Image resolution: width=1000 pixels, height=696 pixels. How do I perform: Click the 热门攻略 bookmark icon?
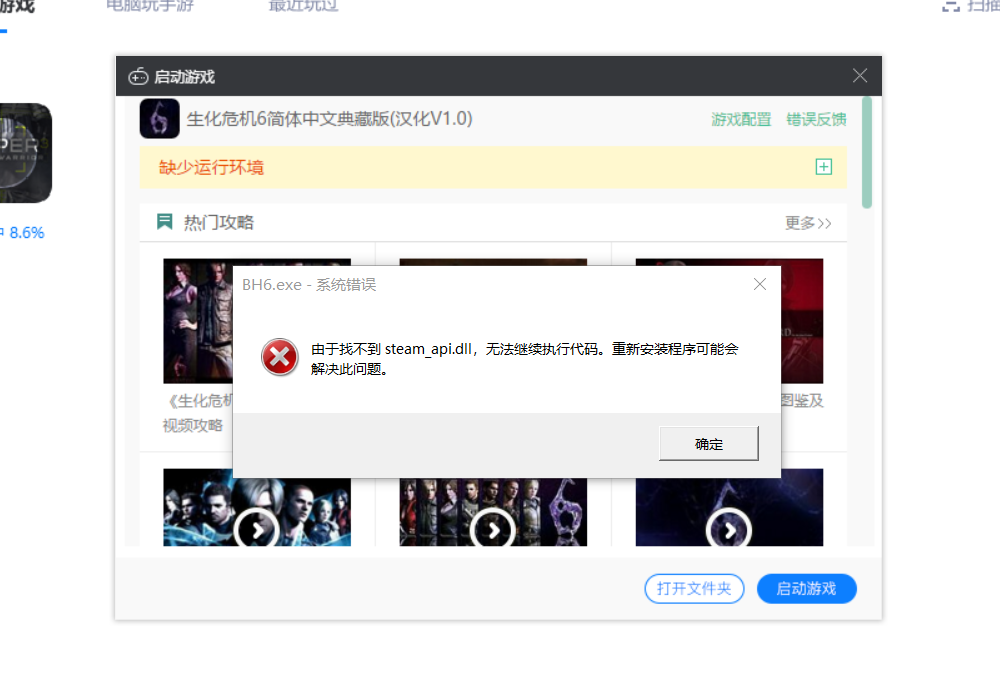(x=165, y=221)
